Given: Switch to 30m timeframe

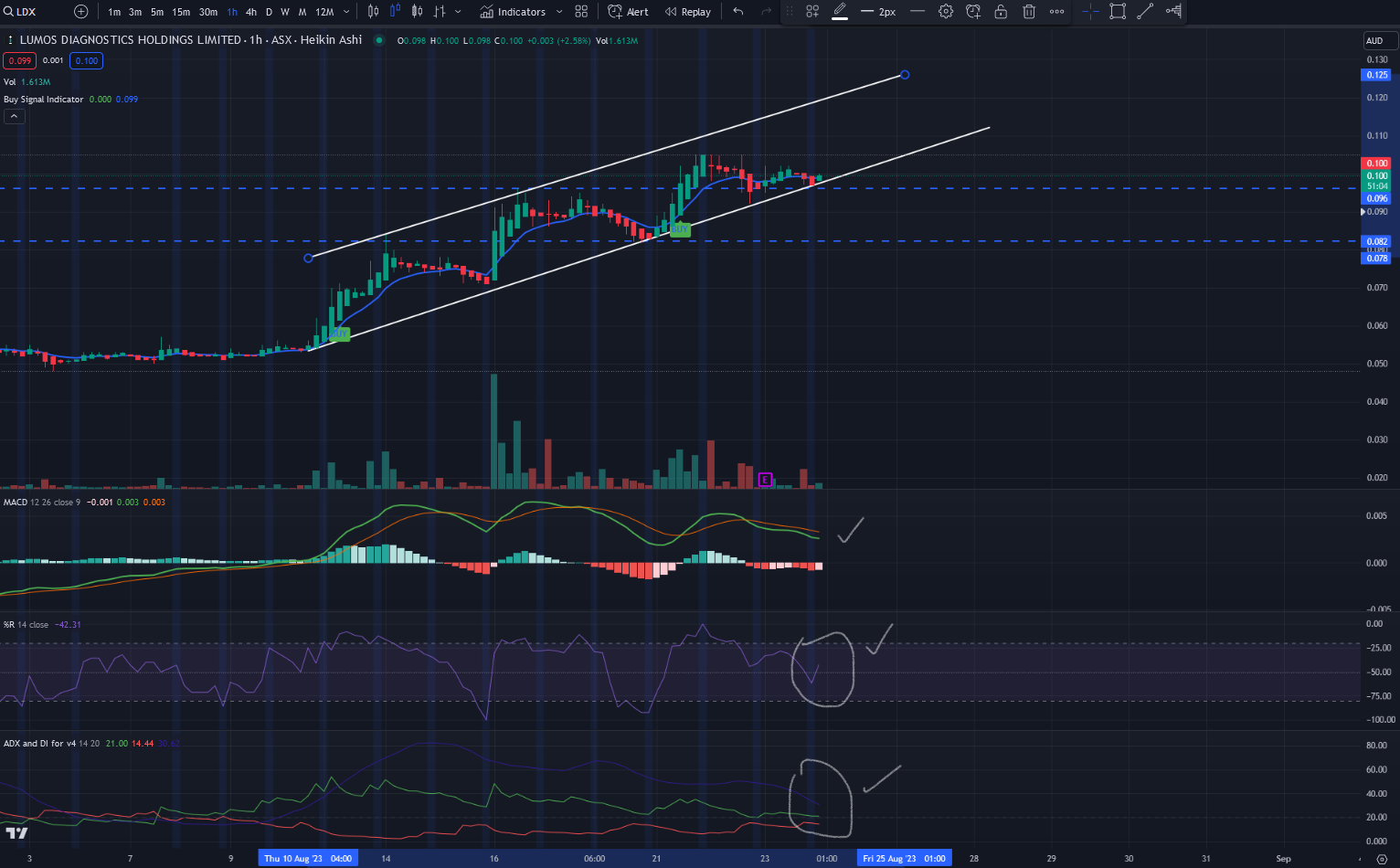Looking at the screenshot, I should [208, 12].
